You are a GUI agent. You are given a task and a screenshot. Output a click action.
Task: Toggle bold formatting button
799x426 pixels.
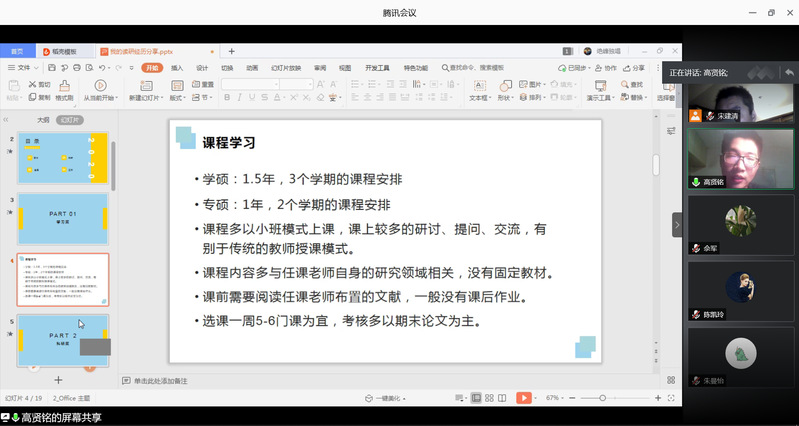(x=227, y=98)
